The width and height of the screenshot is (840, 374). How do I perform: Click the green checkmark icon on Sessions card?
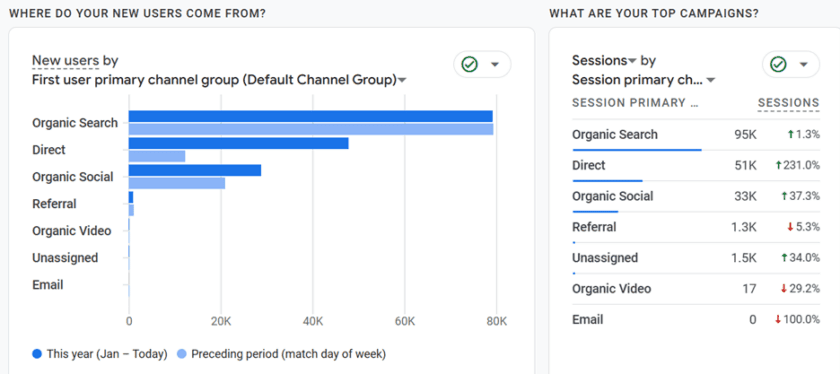pos(778,65)
